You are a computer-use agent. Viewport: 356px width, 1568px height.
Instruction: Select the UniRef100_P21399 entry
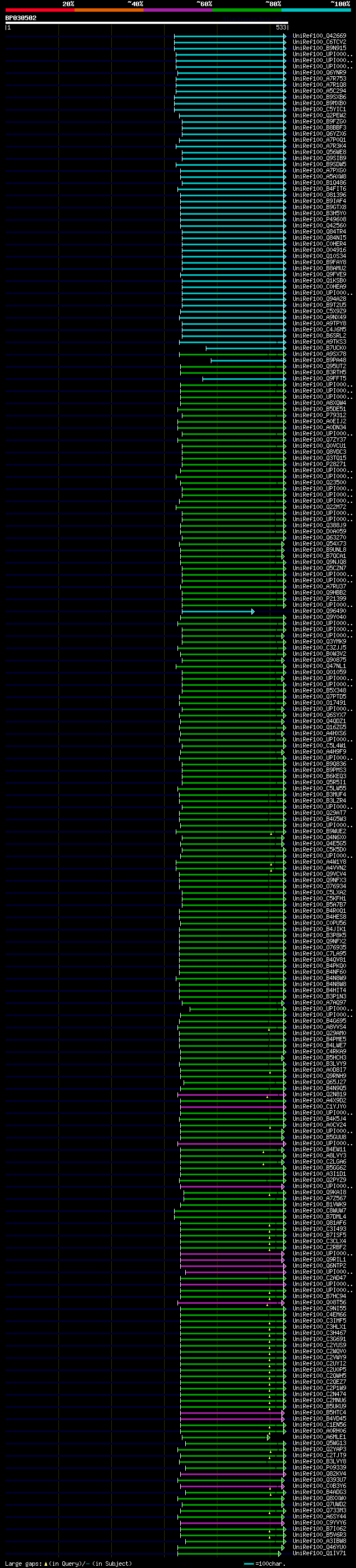(x=319, y=598)
